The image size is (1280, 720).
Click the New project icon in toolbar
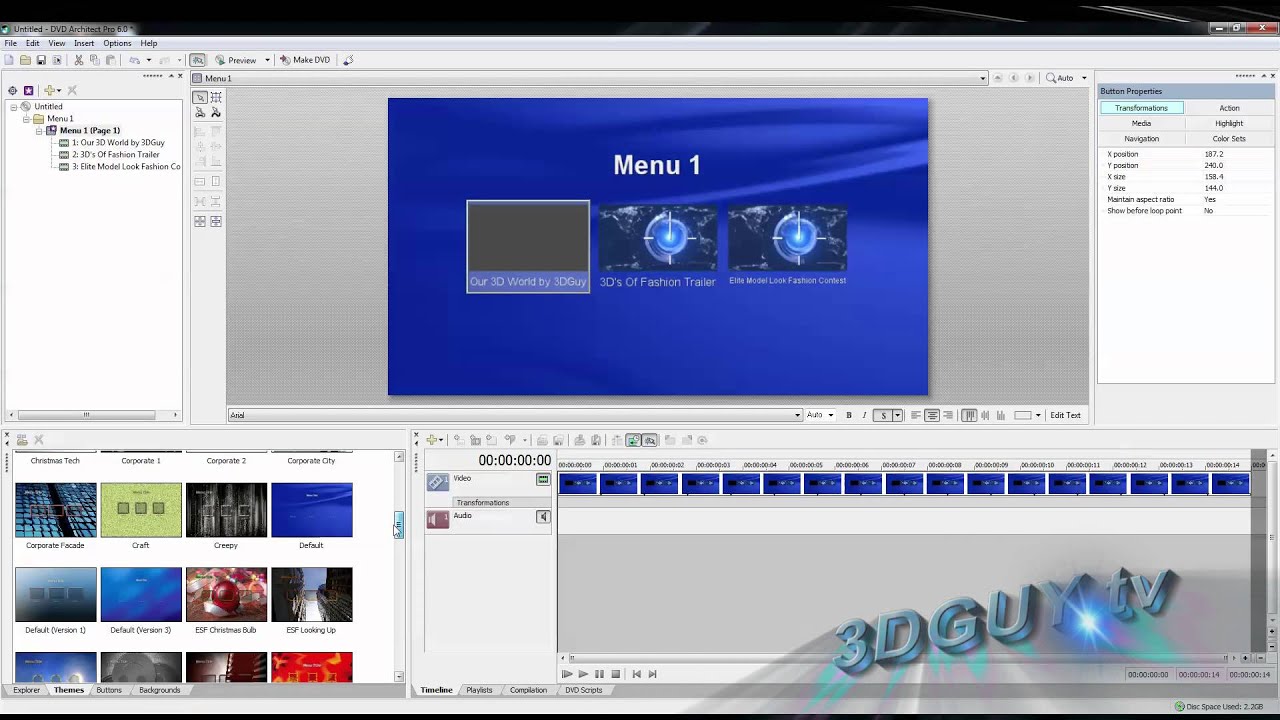point(9,60)
